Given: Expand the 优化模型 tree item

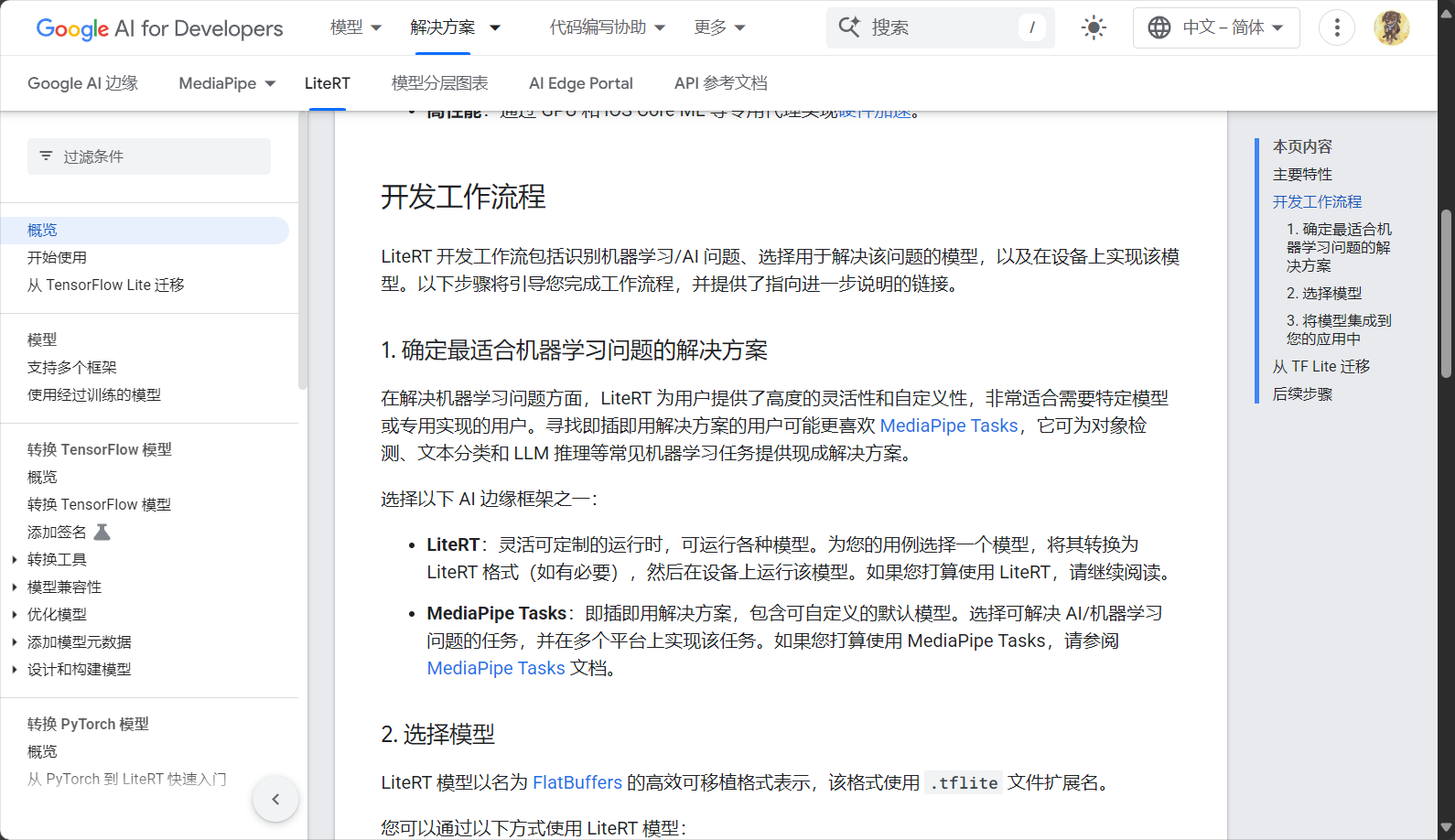Looking at the screenshot, I should click(x=15, y=614).
